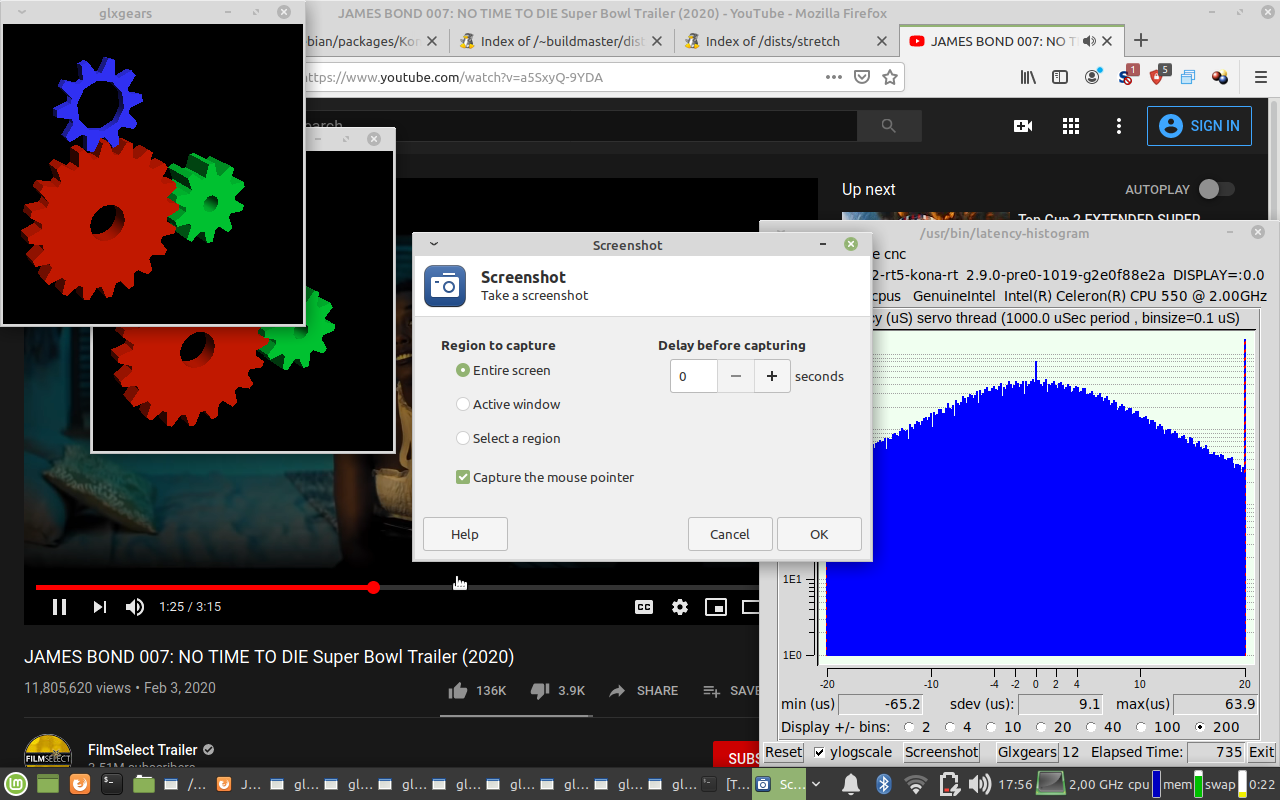Bookmark this page with star icon
Image resolution: width=1280 pixels, height=800 pixels.
click(889, 77)
